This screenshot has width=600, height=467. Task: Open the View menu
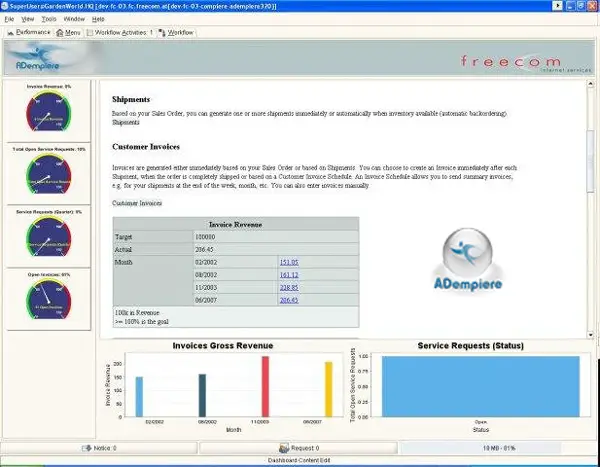pyautogui.click(x=28, y=19)
